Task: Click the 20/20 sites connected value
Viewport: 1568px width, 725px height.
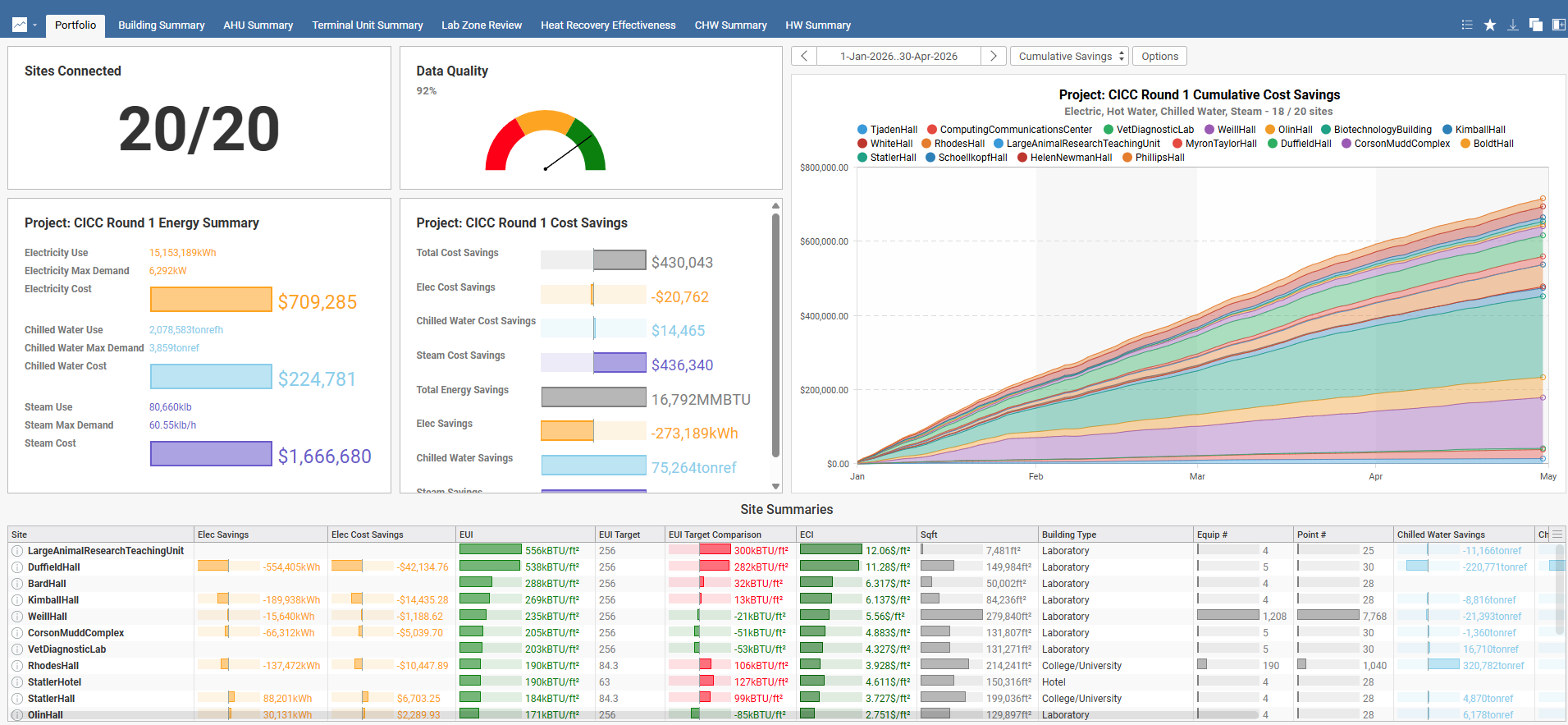Action: 199,130
